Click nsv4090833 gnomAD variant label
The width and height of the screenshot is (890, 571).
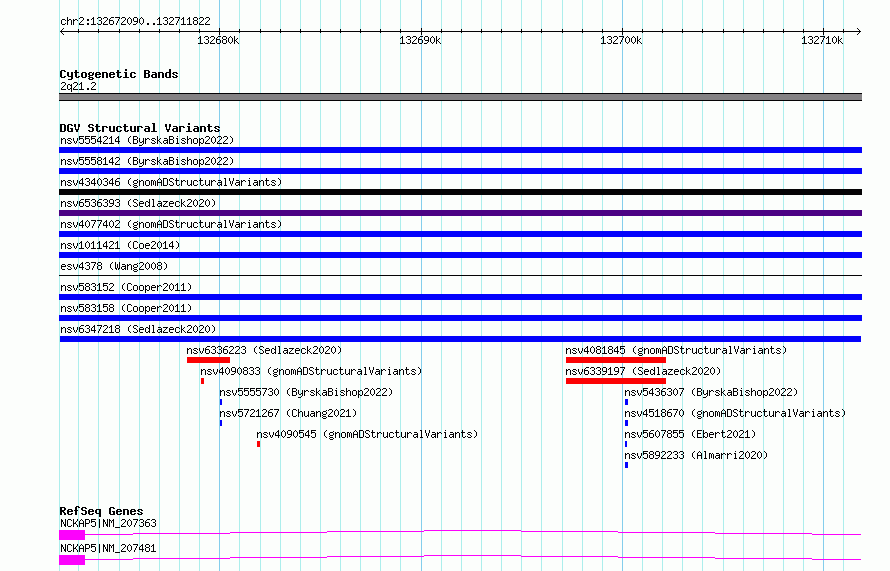tap(311, 371)
